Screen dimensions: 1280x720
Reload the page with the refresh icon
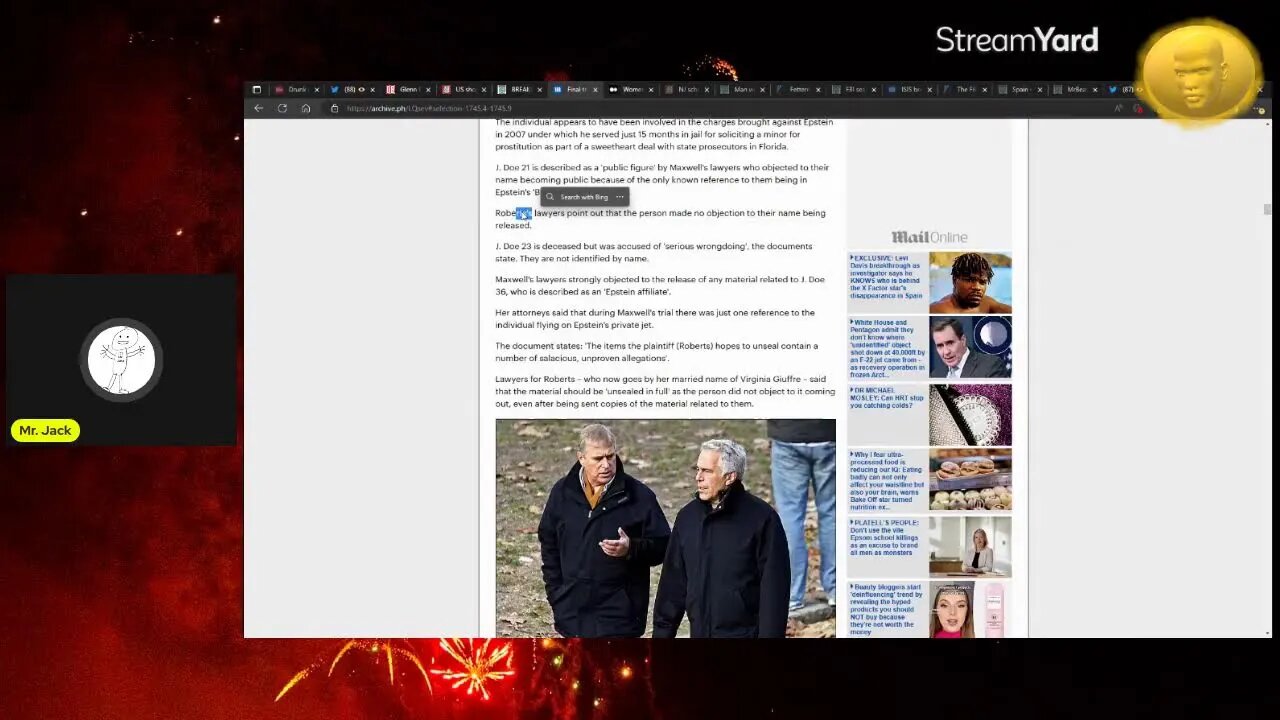[x=282, y=108]
